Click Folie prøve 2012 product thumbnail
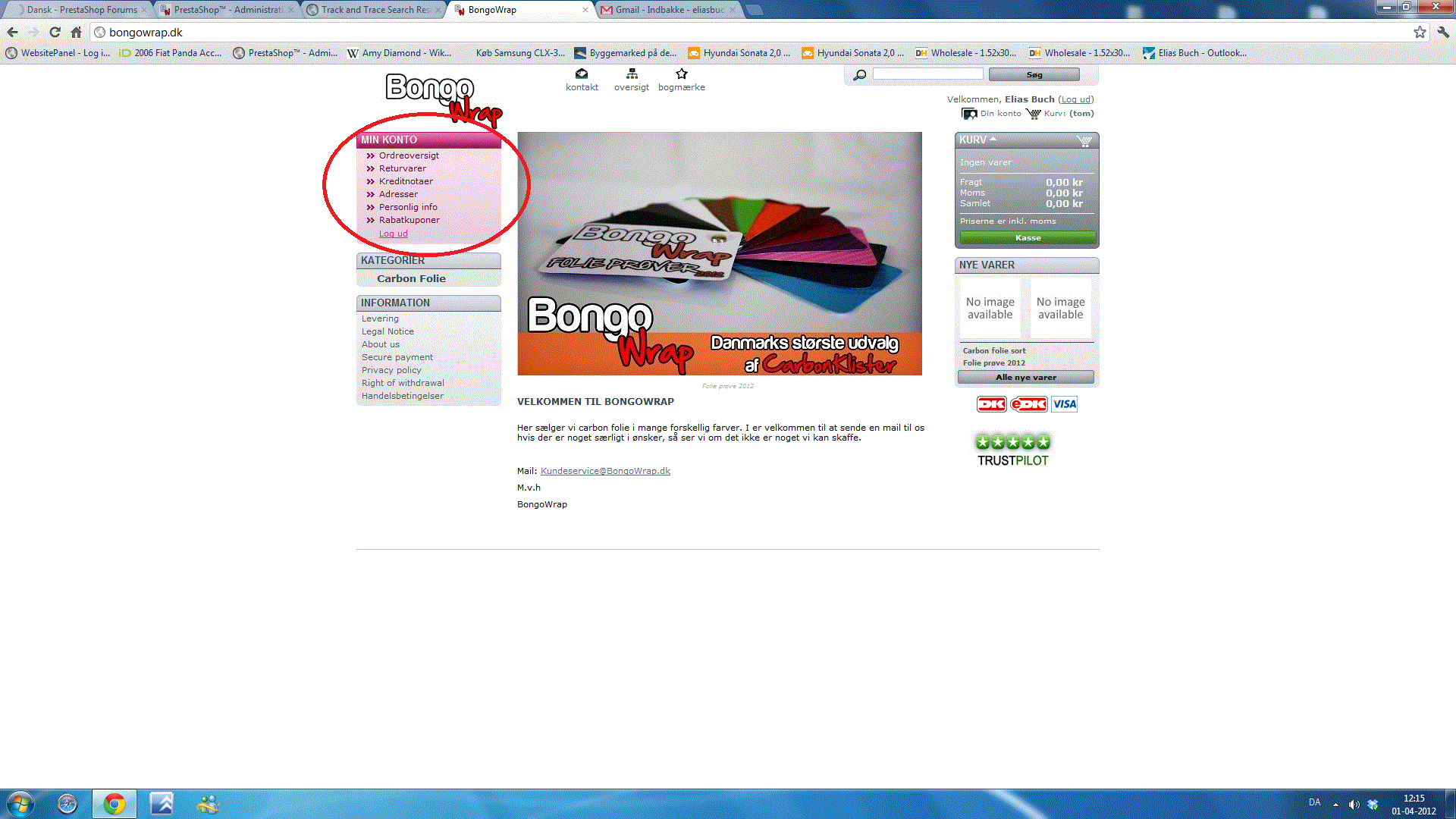This screenshot has width=1456, height=819. [x=1060, y=308]
